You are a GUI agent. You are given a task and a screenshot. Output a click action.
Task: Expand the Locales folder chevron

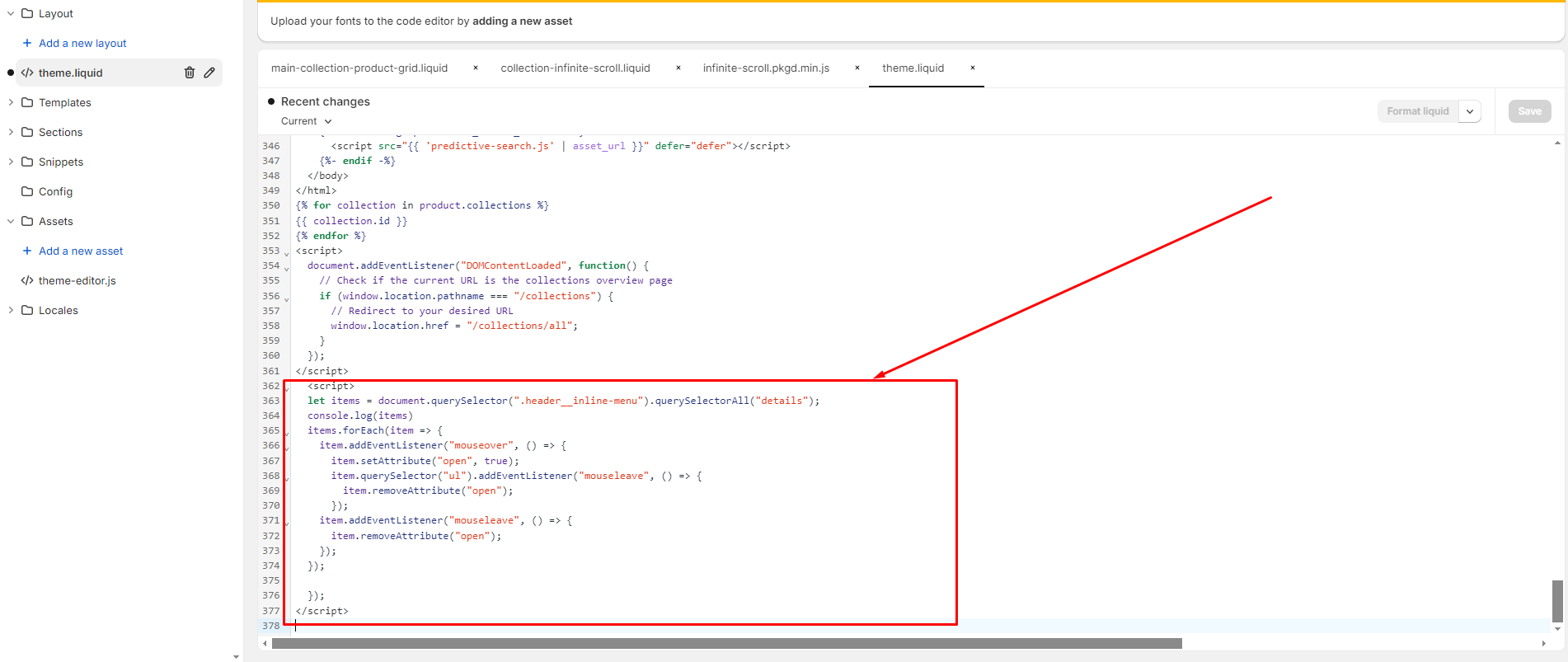tap(11, 310)
